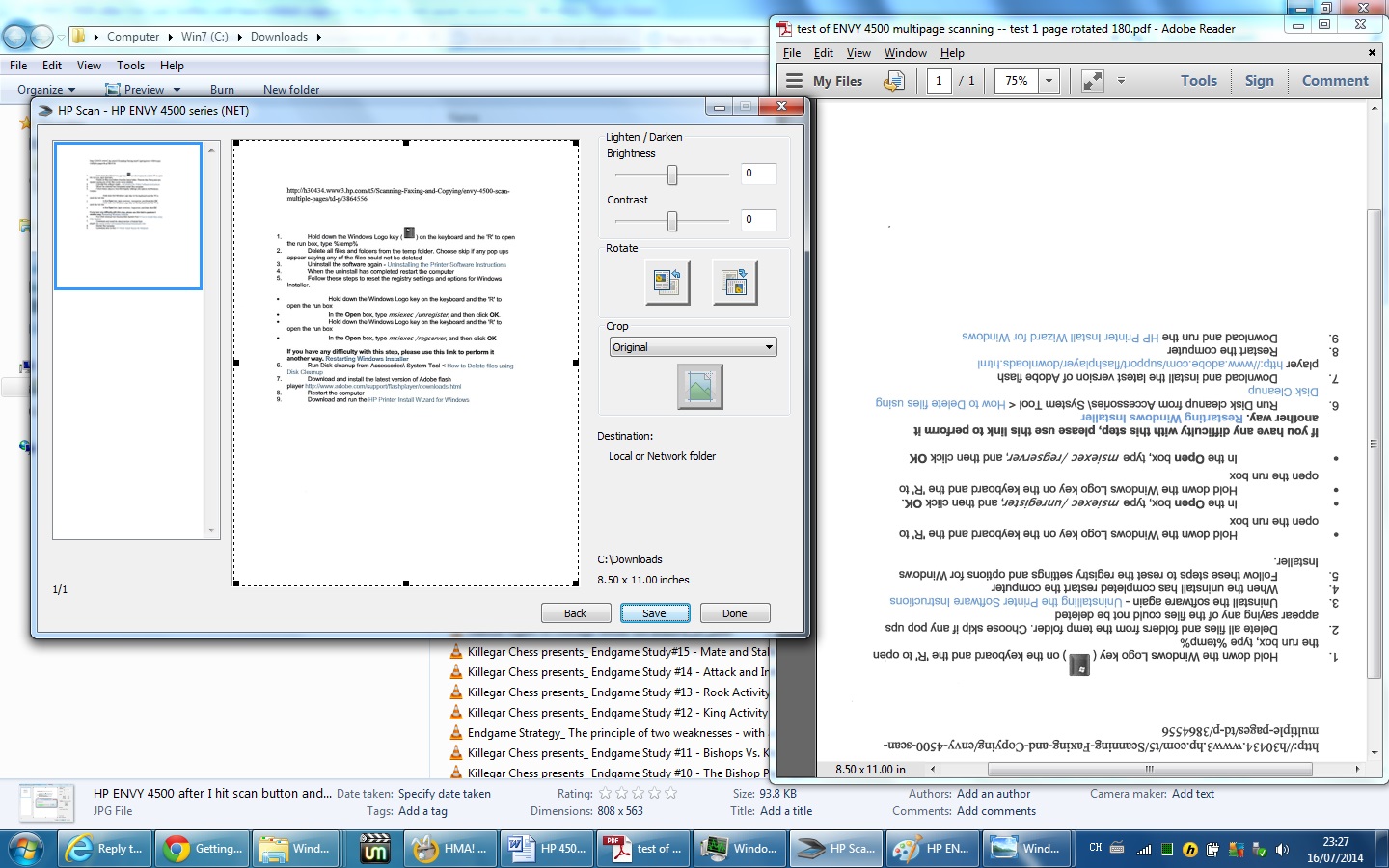Open the File menu in Adobe Reader
This screenshot has height=868, width=1389.
pos(792,53)
